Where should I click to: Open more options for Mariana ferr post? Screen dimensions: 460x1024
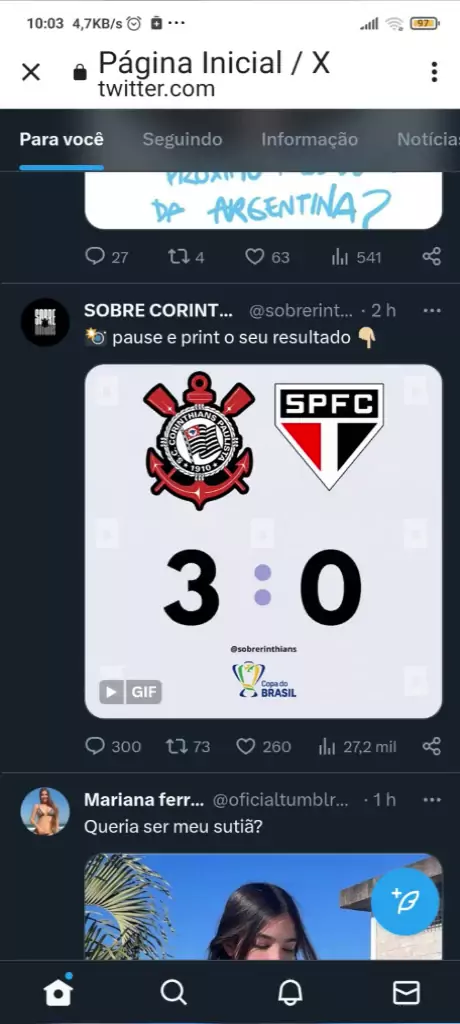(x=432, y=799)
